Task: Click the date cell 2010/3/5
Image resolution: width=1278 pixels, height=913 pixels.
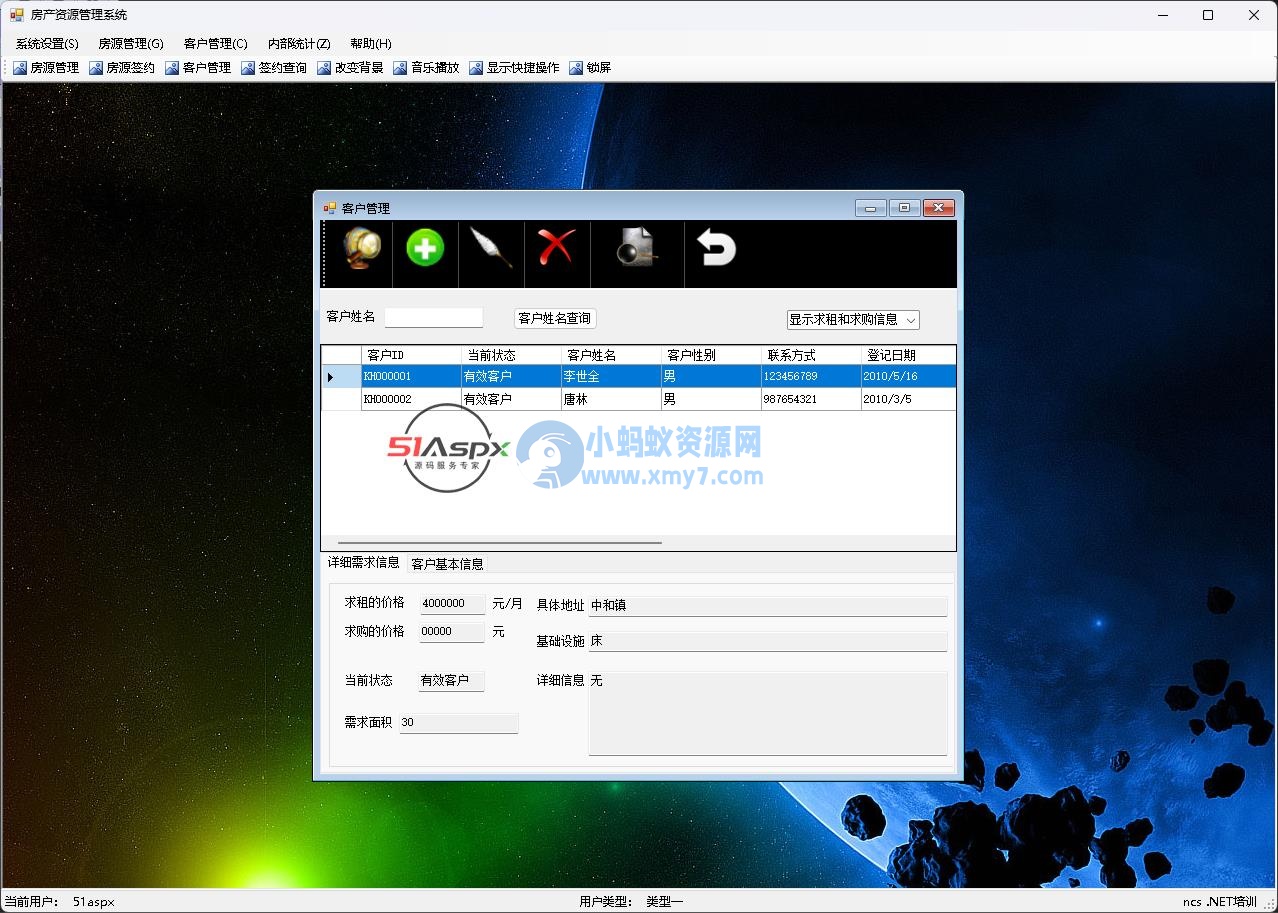Action: coord(908,399)
